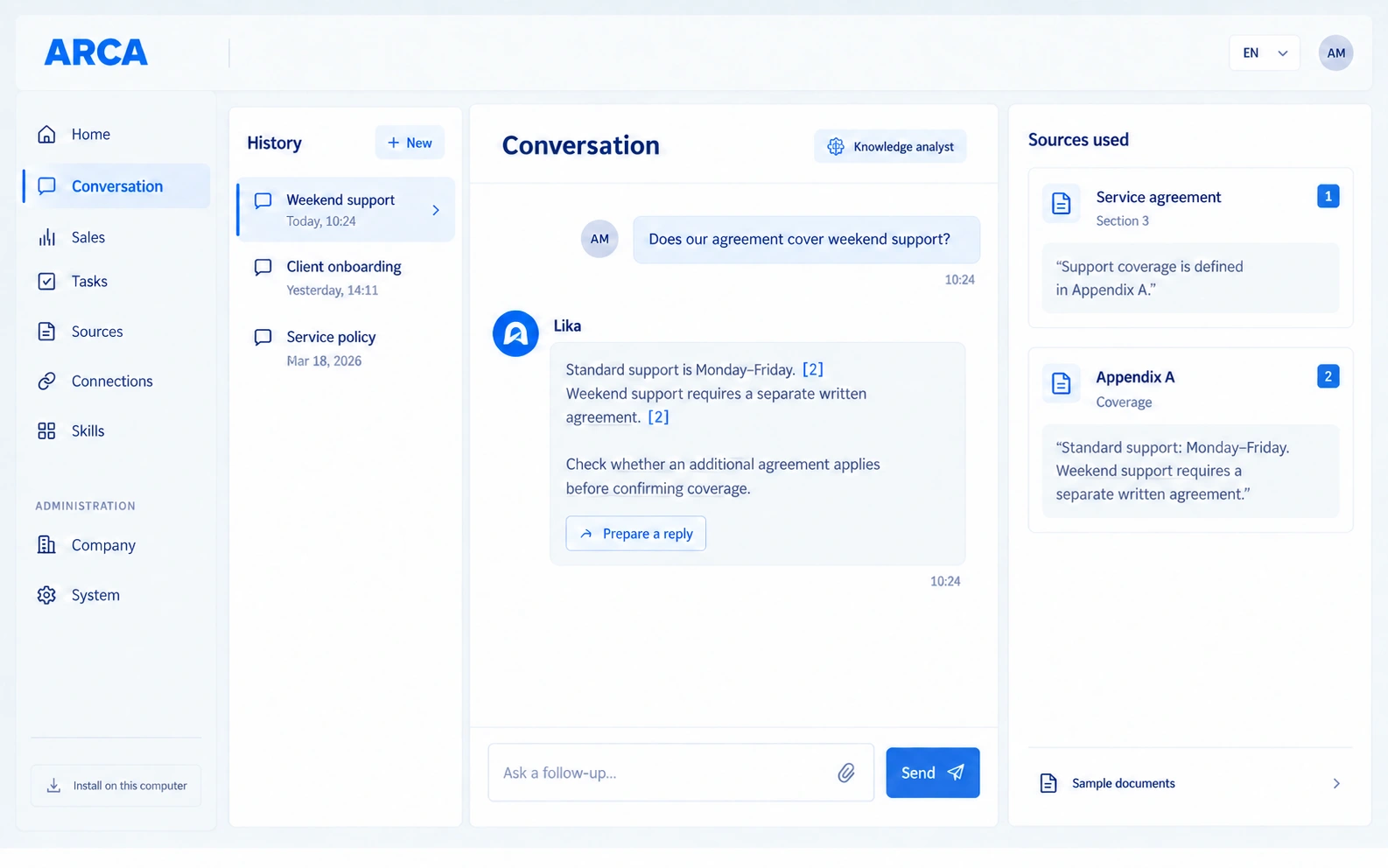This screenshot has width=1388, height=868.
Task: Click the Knowledge analyst mode button
Action: [x=890, y=146]
